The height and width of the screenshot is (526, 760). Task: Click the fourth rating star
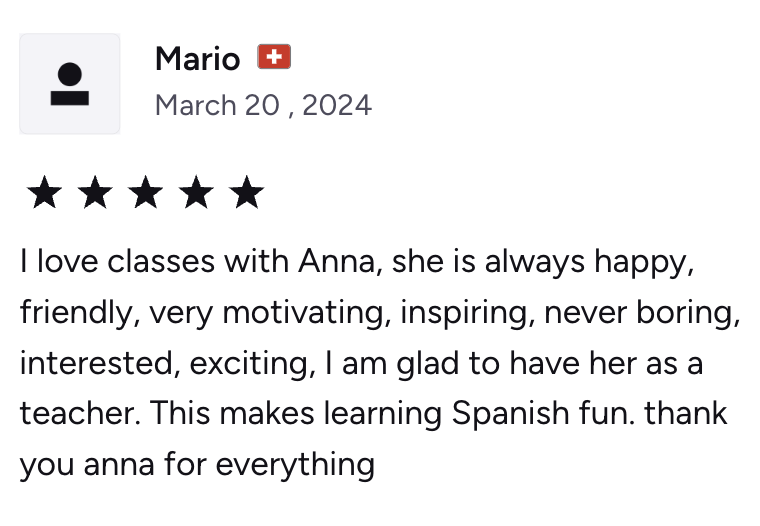point(196,192)
